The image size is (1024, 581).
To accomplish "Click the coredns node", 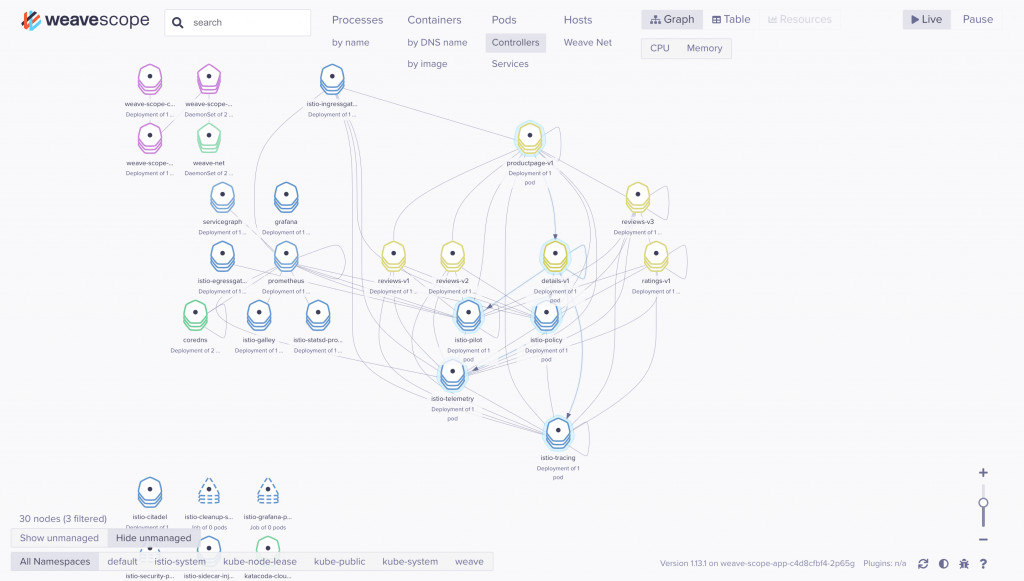I will coord(195,315).
